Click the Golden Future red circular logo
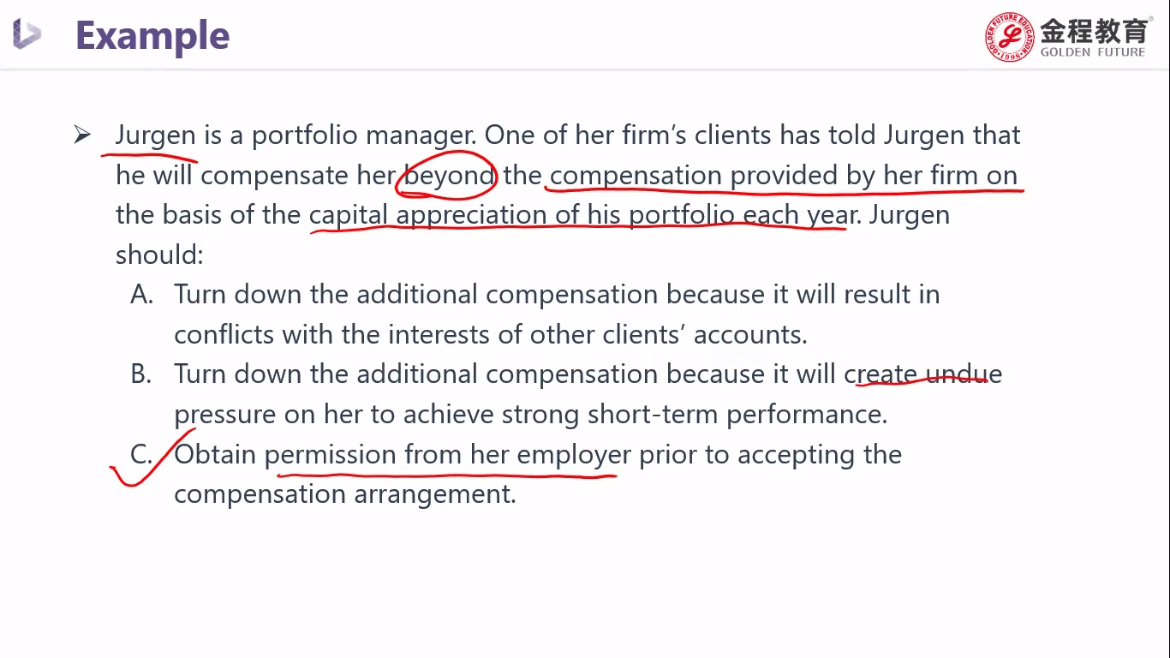This screenshot has height=658, width=1170. pyautogui.click(x=1009, y=38)
